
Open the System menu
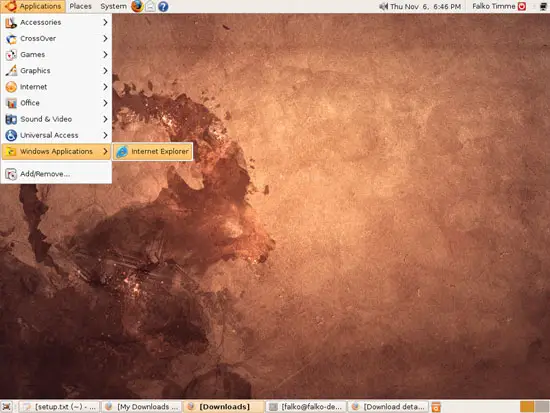[x=113, y=6]
